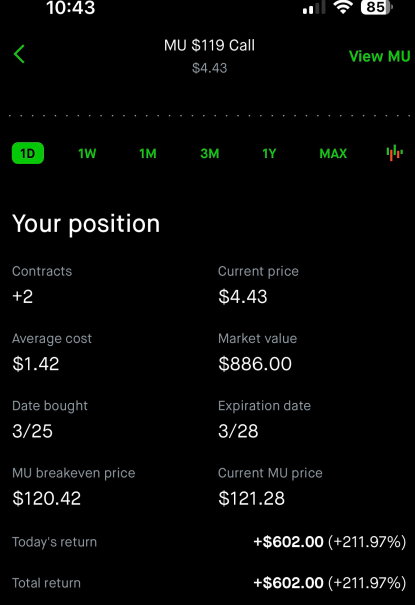Open the View MU link

pyautogui.click(x=380, y=56)
